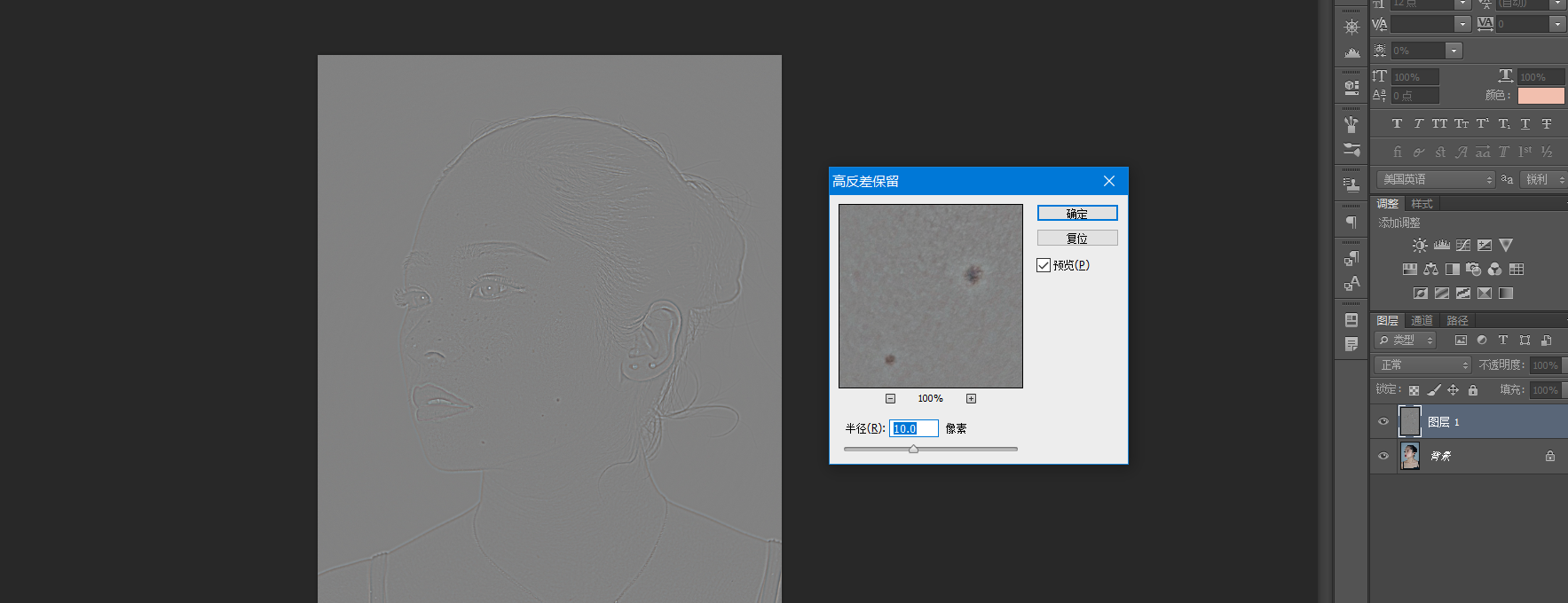The height and width of the screenshot is (603, 1568).
Task: Open the Histogram panel icon
Action: [x=1351, y=53]
